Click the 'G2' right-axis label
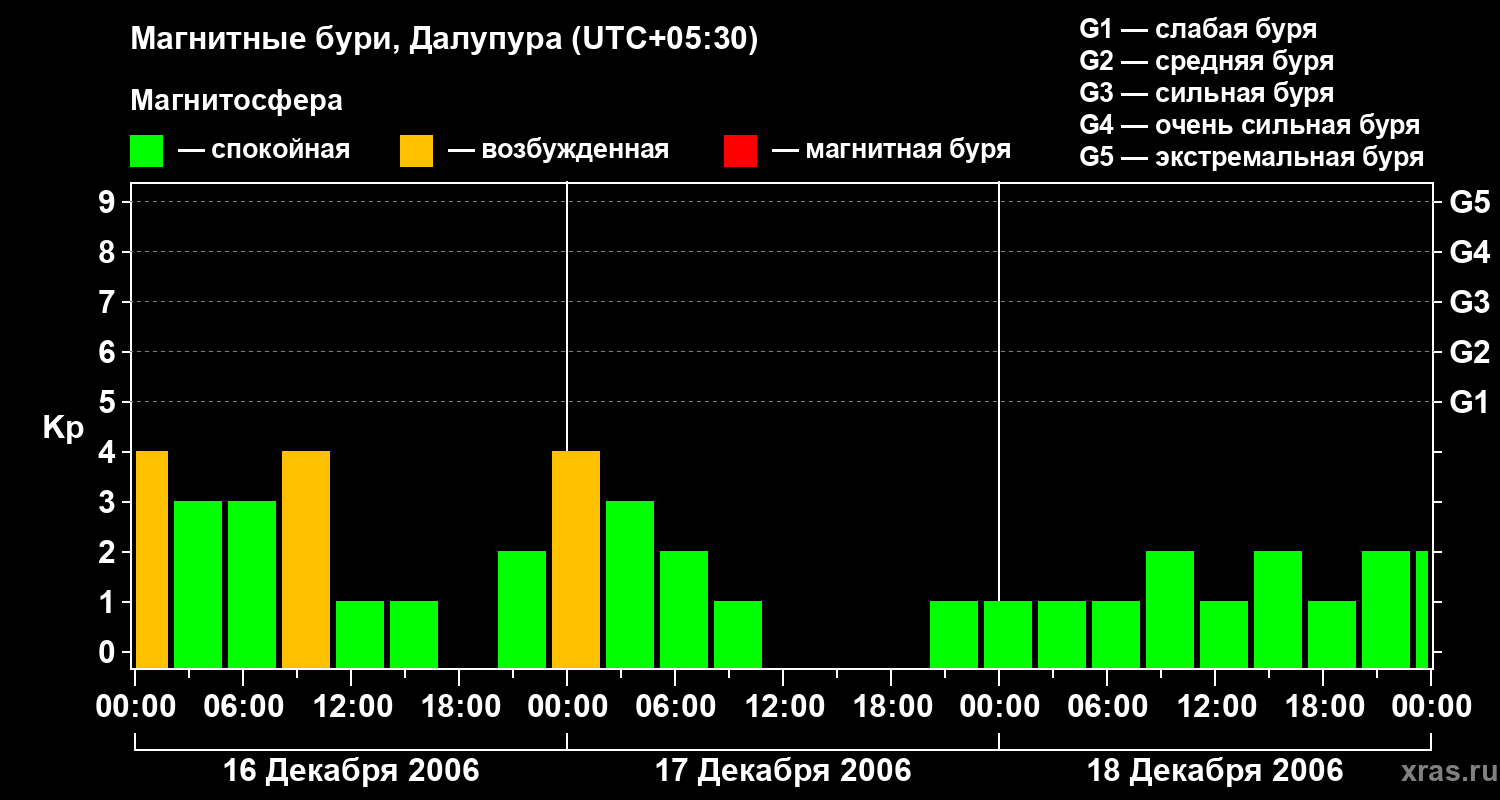Viewport: 1500px width, 800px height. tap(1469, 353)
